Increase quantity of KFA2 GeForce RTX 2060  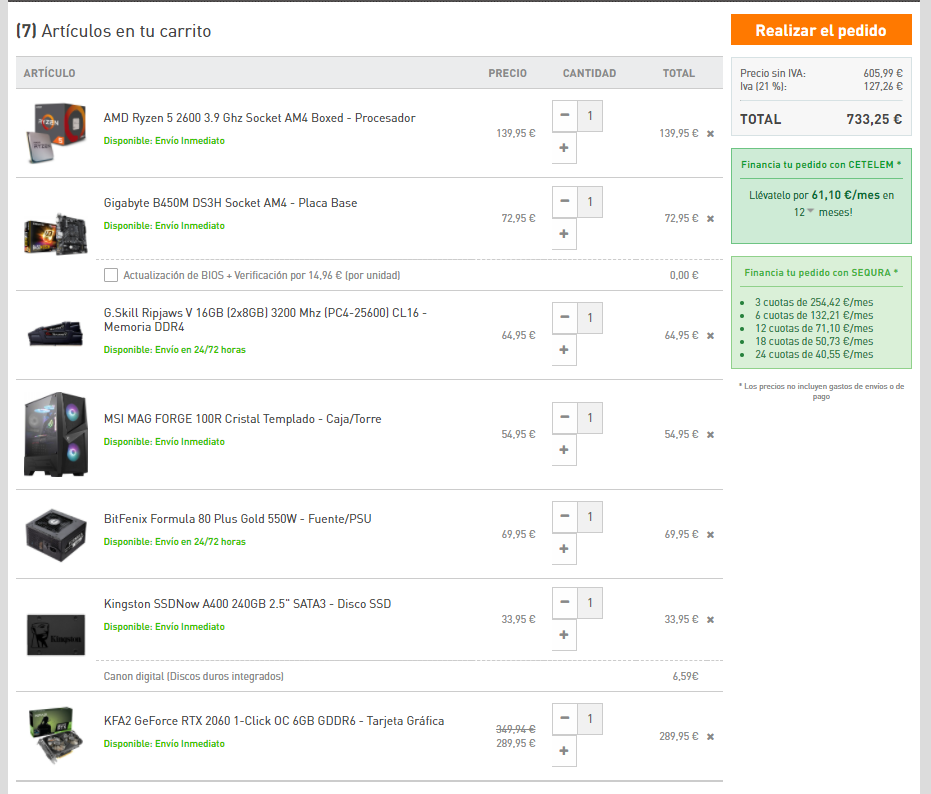pos(564,751)
